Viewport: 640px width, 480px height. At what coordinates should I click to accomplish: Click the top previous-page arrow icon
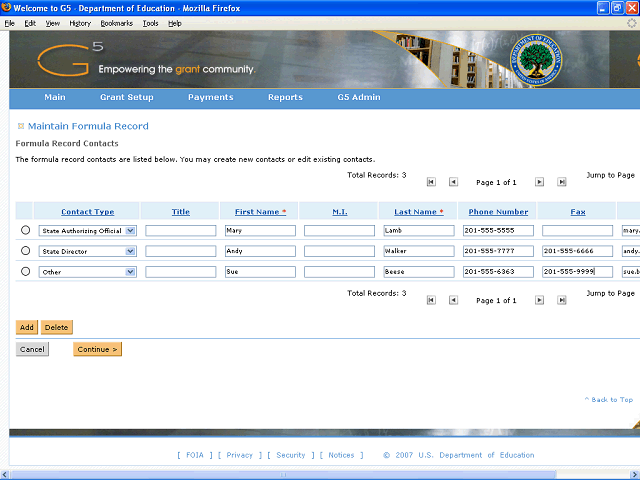point(453,182)
